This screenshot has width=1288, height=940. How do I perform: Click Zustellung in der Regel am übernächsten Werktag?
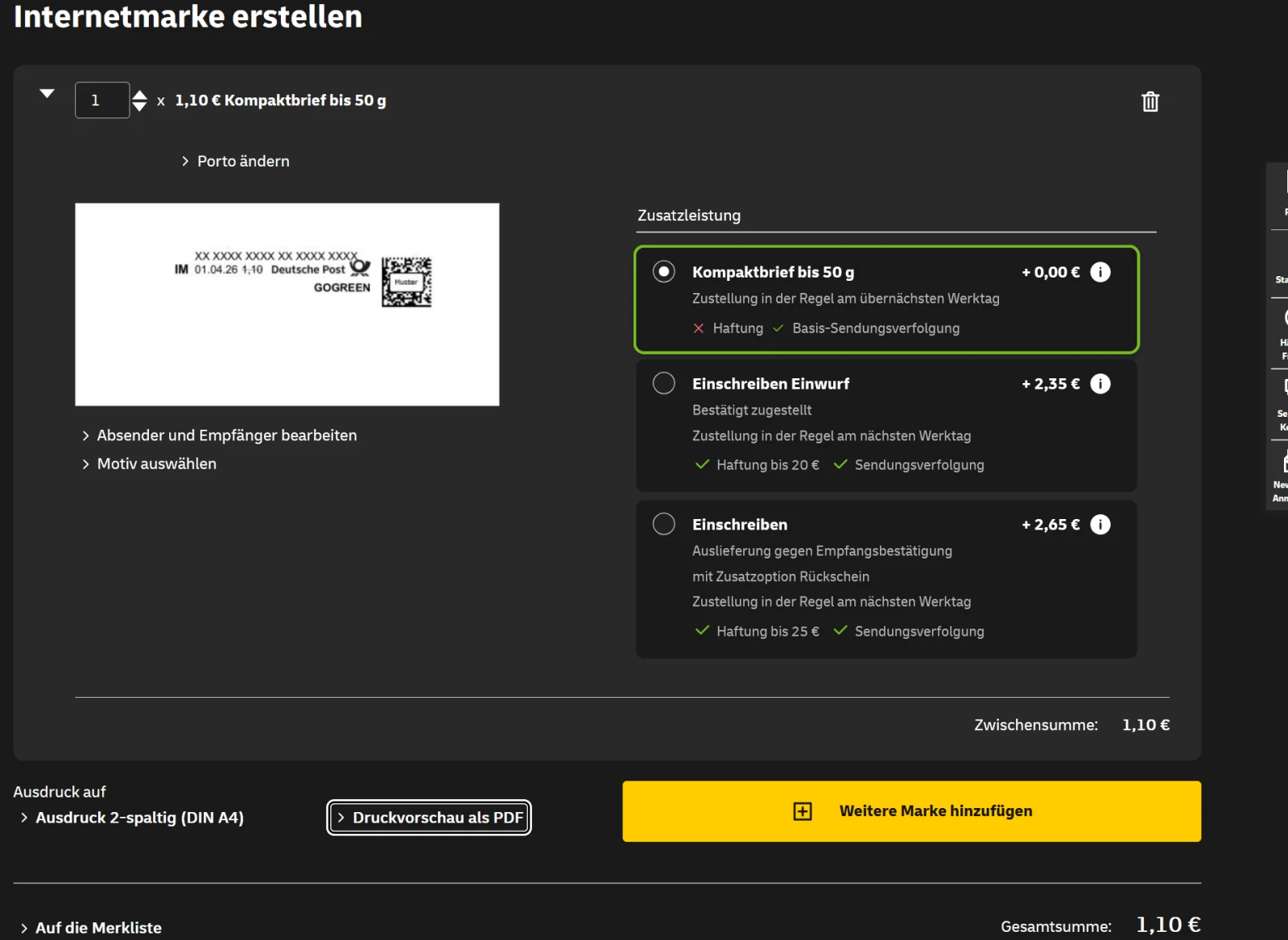pos(846,299)
